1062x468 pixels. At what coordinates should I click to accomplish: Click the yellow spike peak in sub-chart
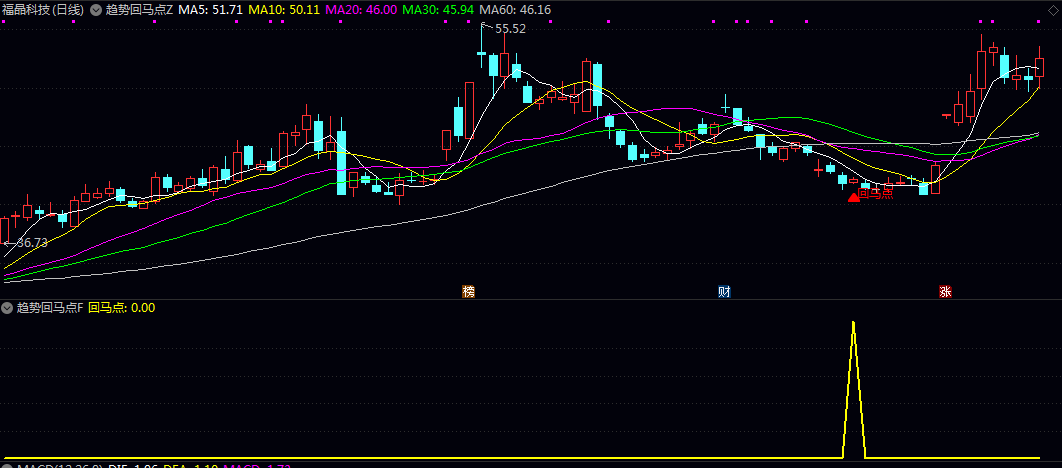pyautogui.click(x=853, y=324)
